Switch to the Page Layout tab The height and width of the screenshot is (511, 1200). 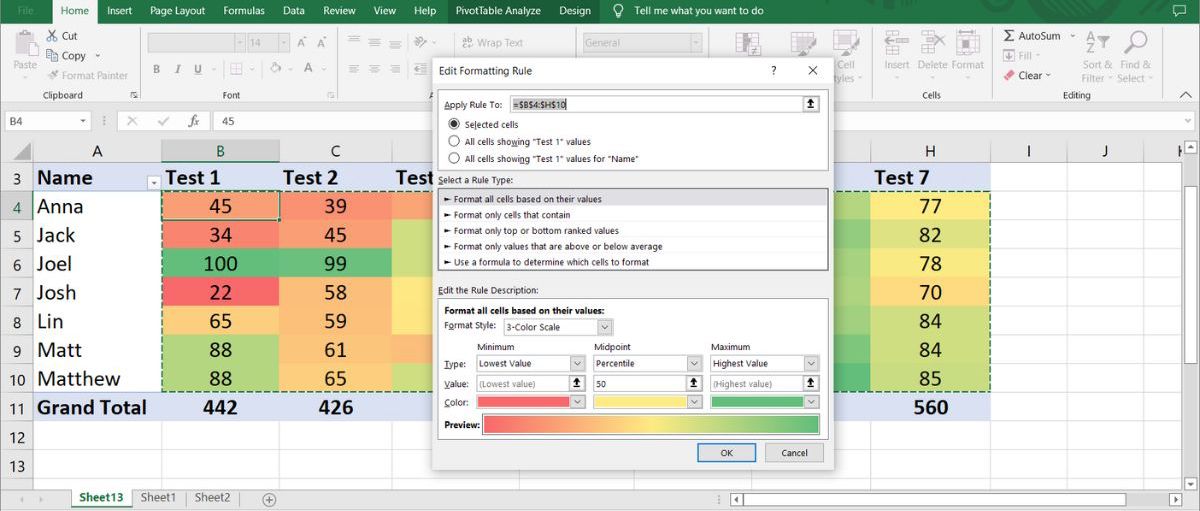pyautogui.click(x=177, y=11)
